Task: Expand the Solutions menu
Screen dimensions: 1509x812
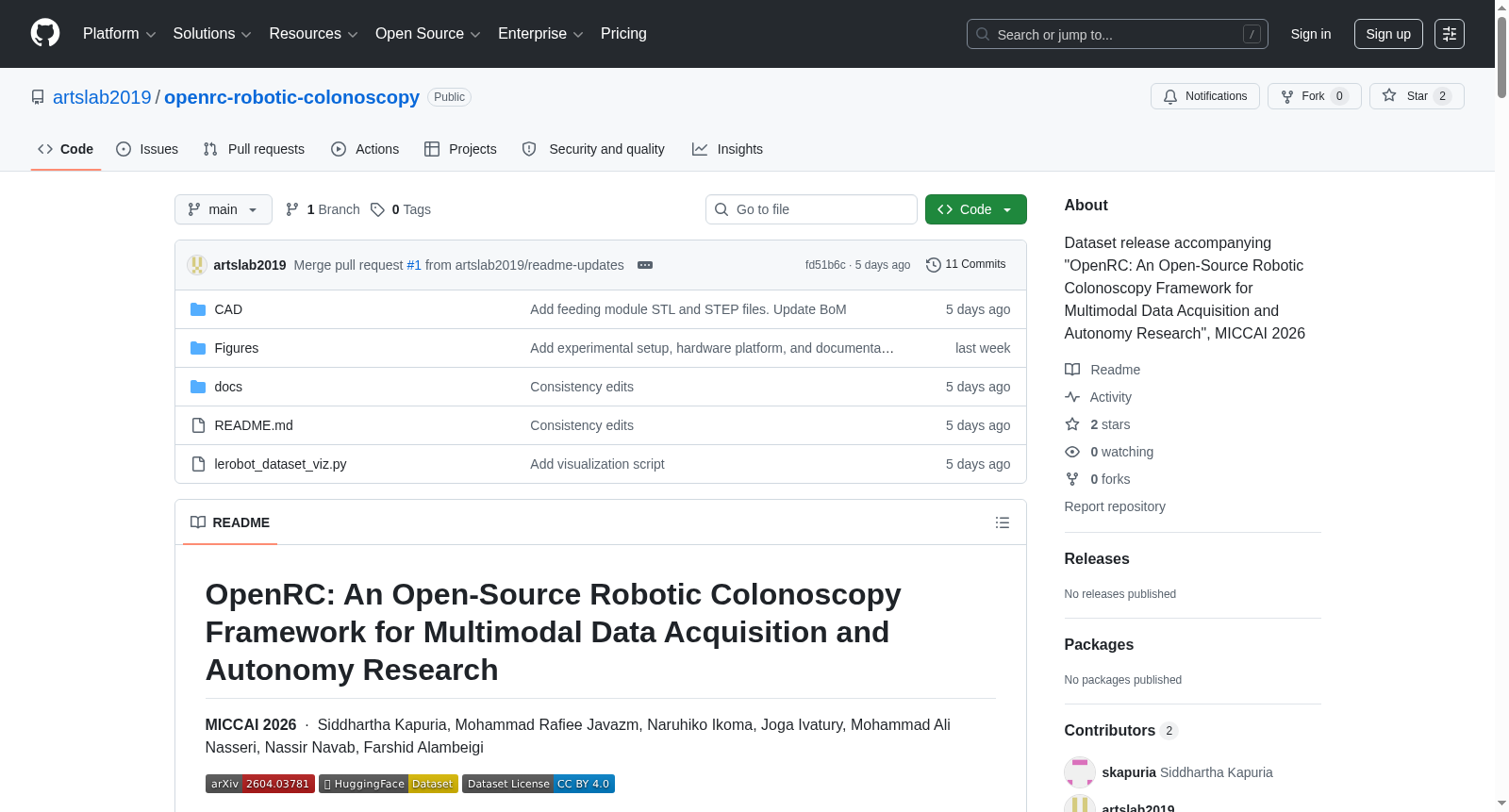Action: pos(212,34)
